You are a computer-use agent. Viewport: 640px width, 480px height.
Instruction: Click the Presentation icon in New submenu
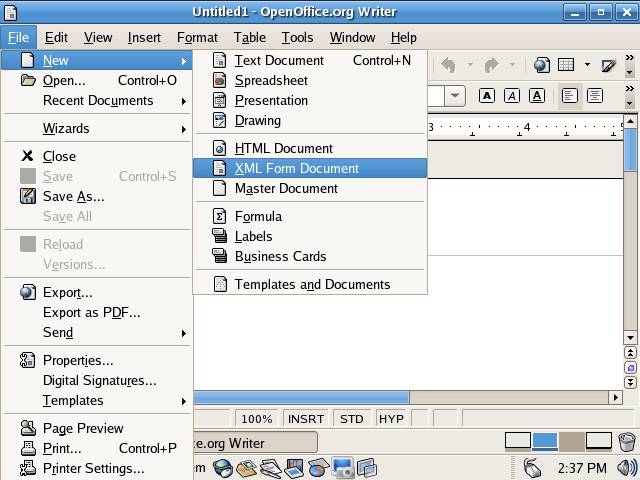[220, 100]
